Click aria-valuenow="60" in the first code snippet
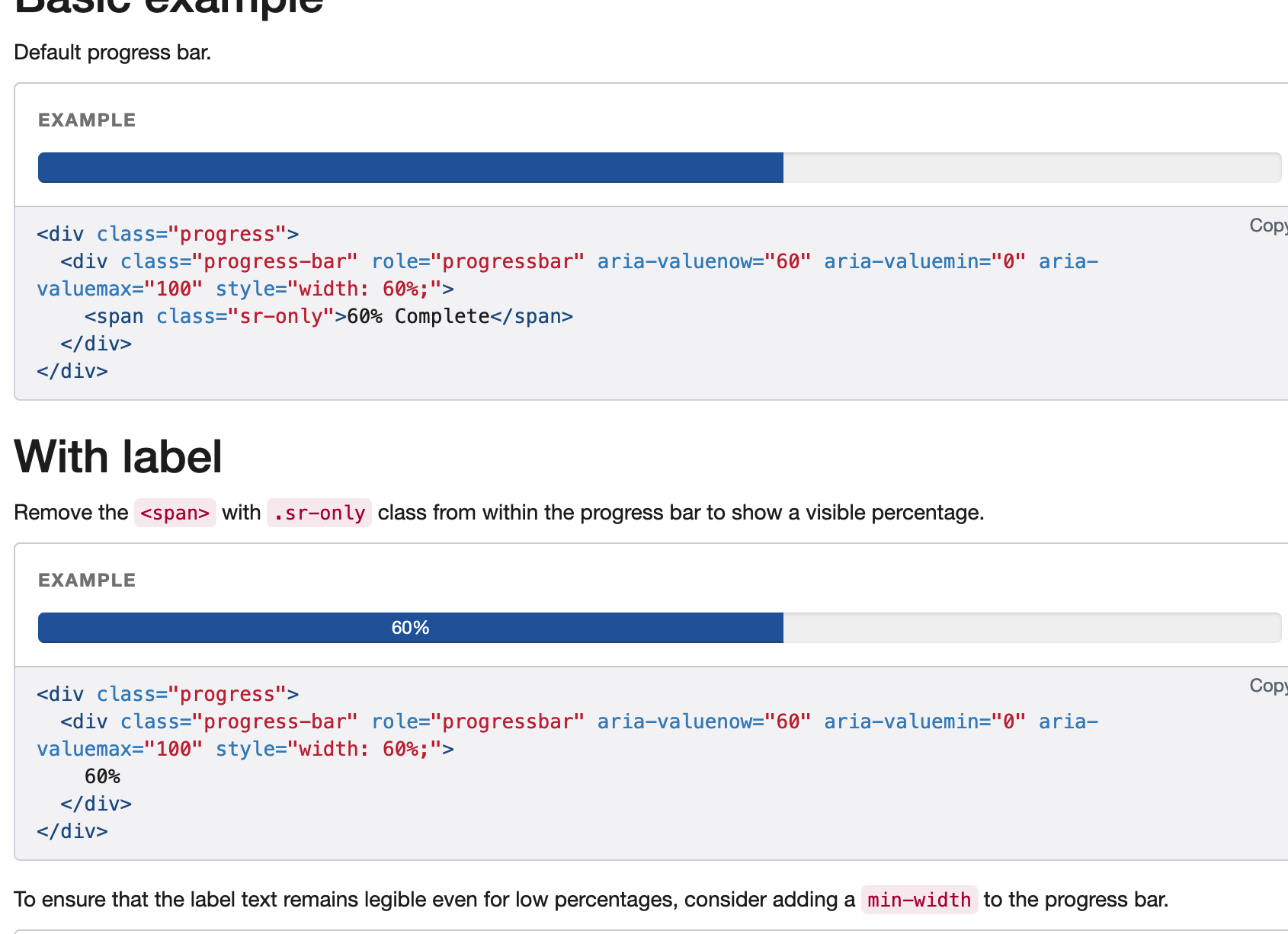The image size is (1288, 934). [702, 261]
